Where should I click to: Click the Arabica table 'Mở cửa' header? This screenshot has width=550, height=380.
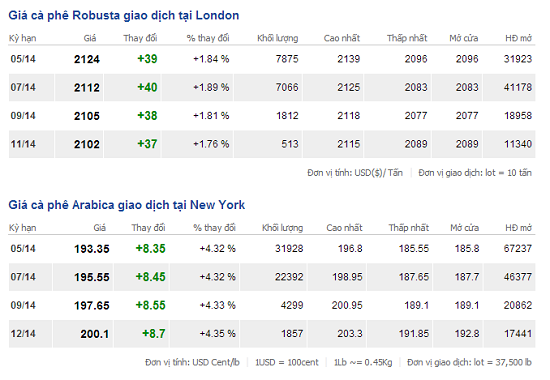(464, 228)
